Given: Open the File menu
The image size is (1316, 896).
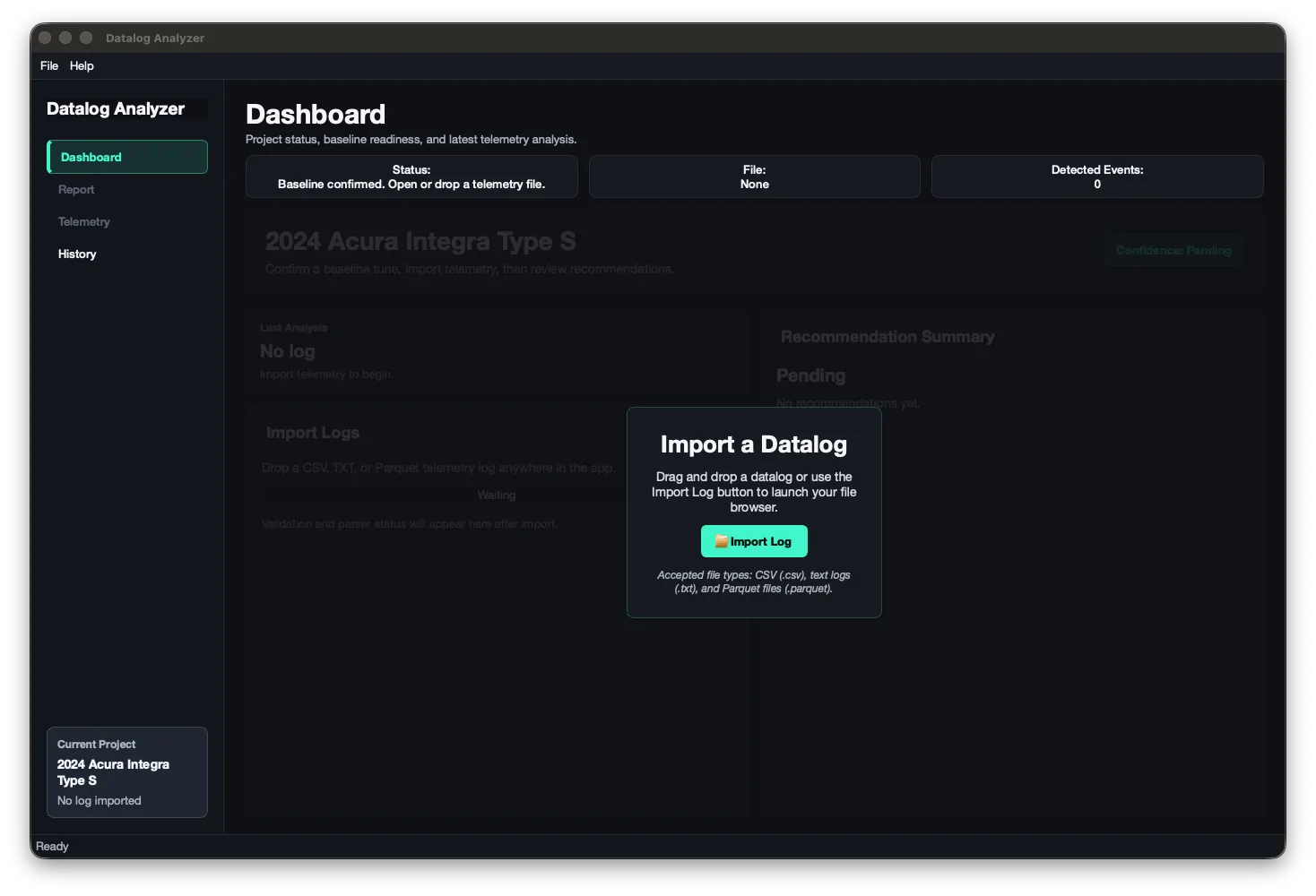Looking at the screenshot, I should 49,65.
